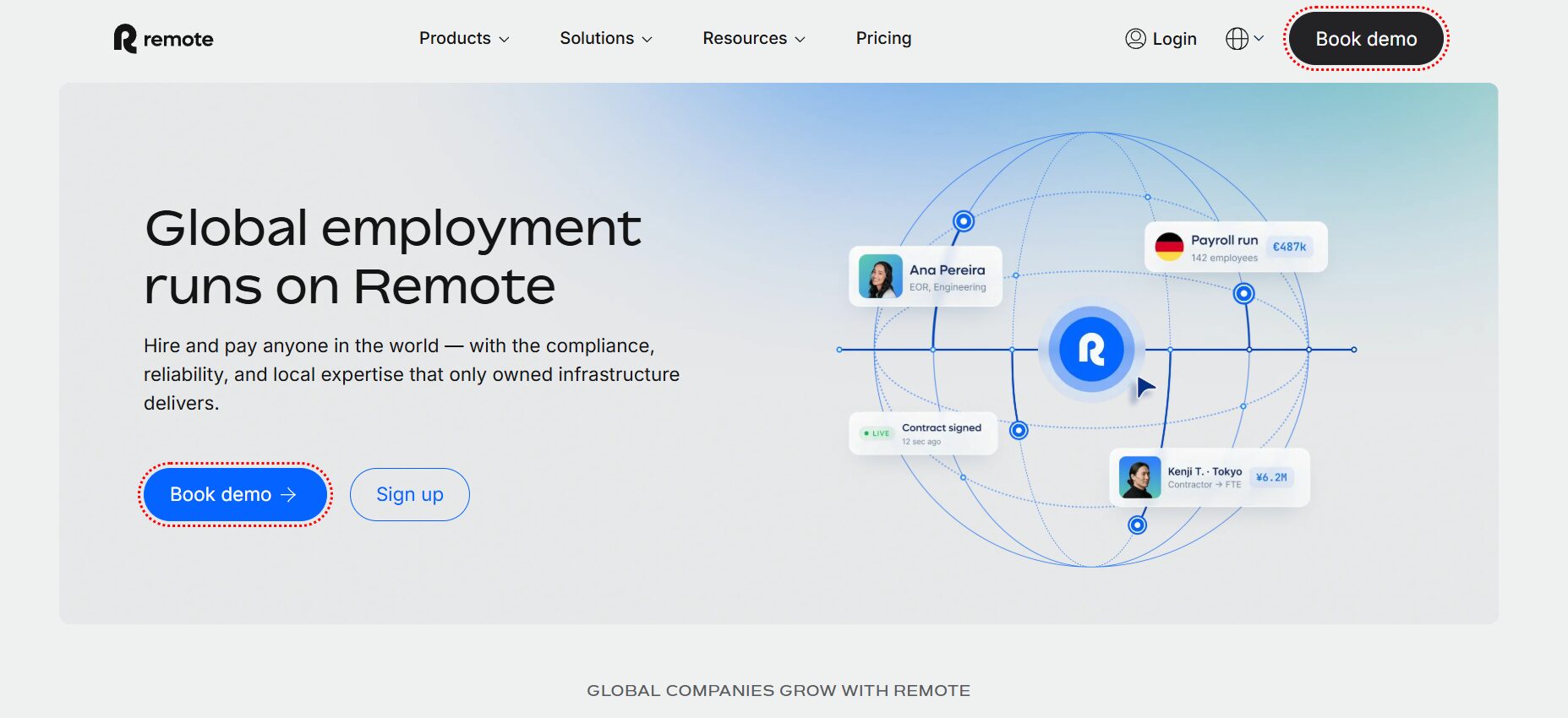
Task: Click the Contract signed notification card
Action: (x=923, y=433)
